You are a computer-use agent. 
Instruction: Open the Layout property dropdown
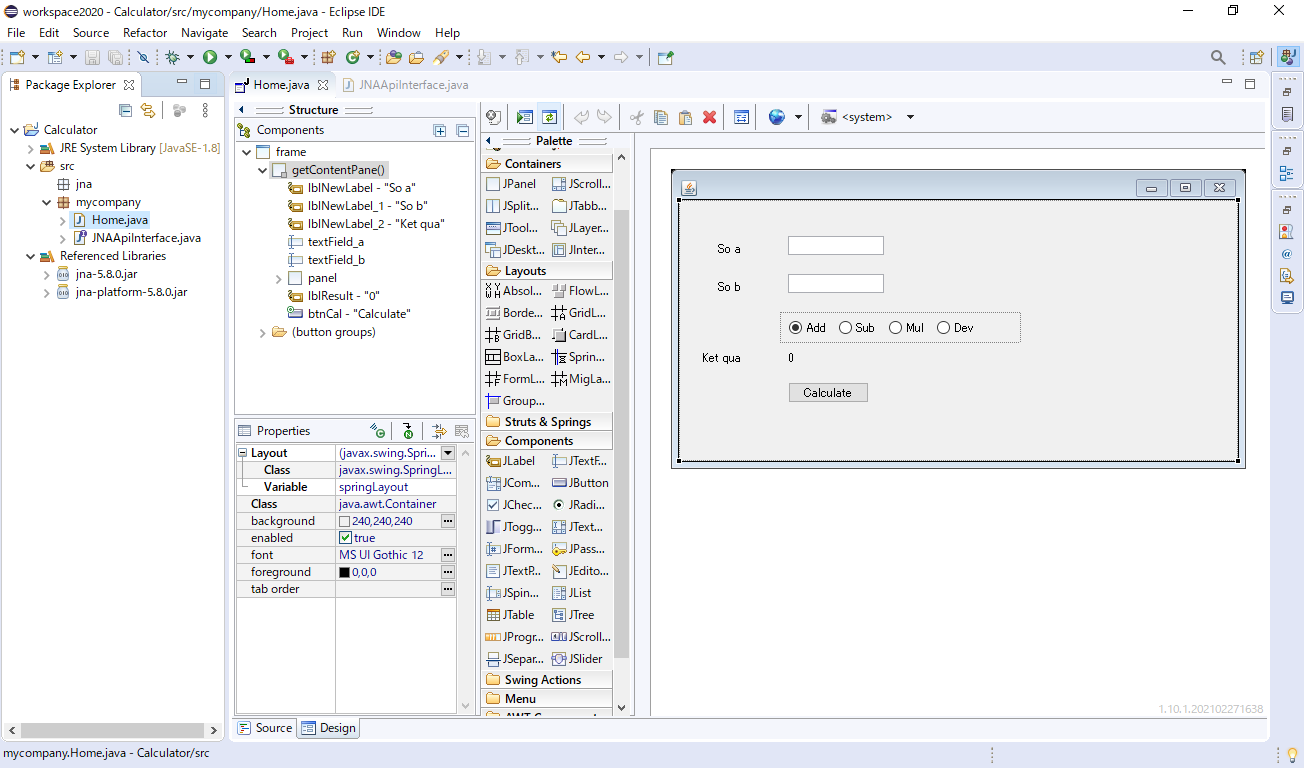(x=447, y=453)
